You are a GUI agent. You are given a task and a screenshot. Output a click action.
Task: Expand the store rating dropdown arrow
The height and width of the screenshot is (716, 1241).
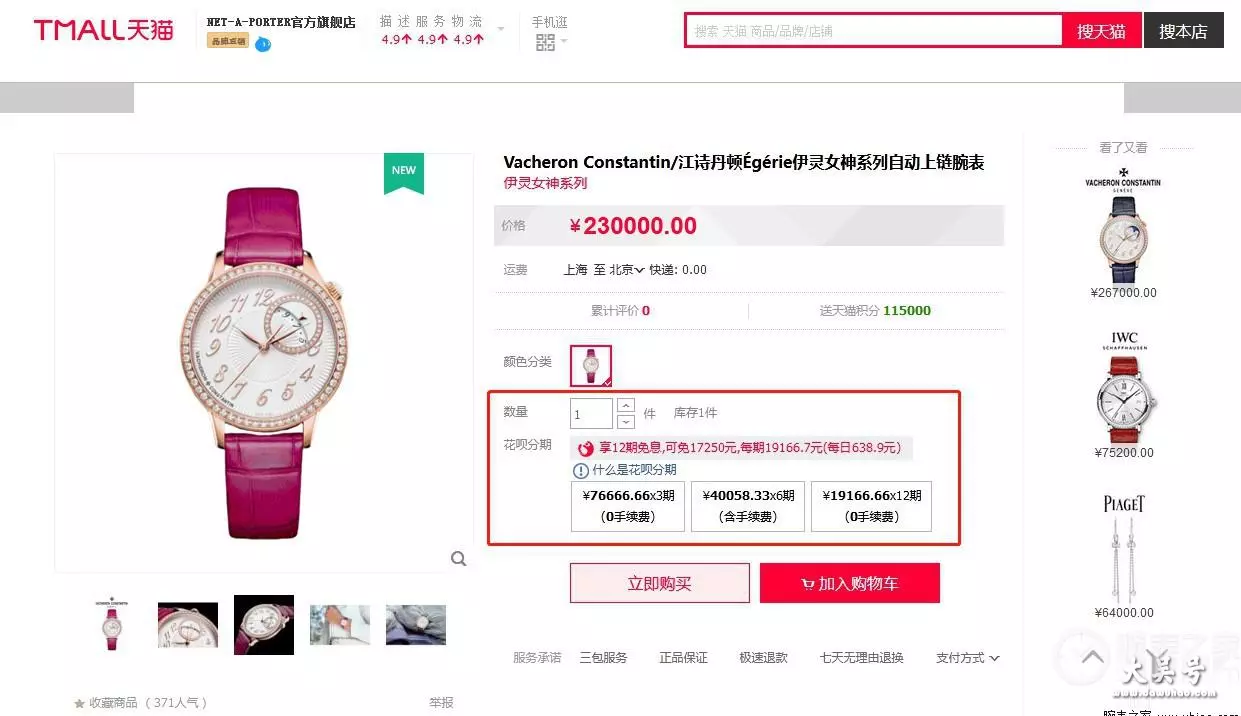click(501, 29)
